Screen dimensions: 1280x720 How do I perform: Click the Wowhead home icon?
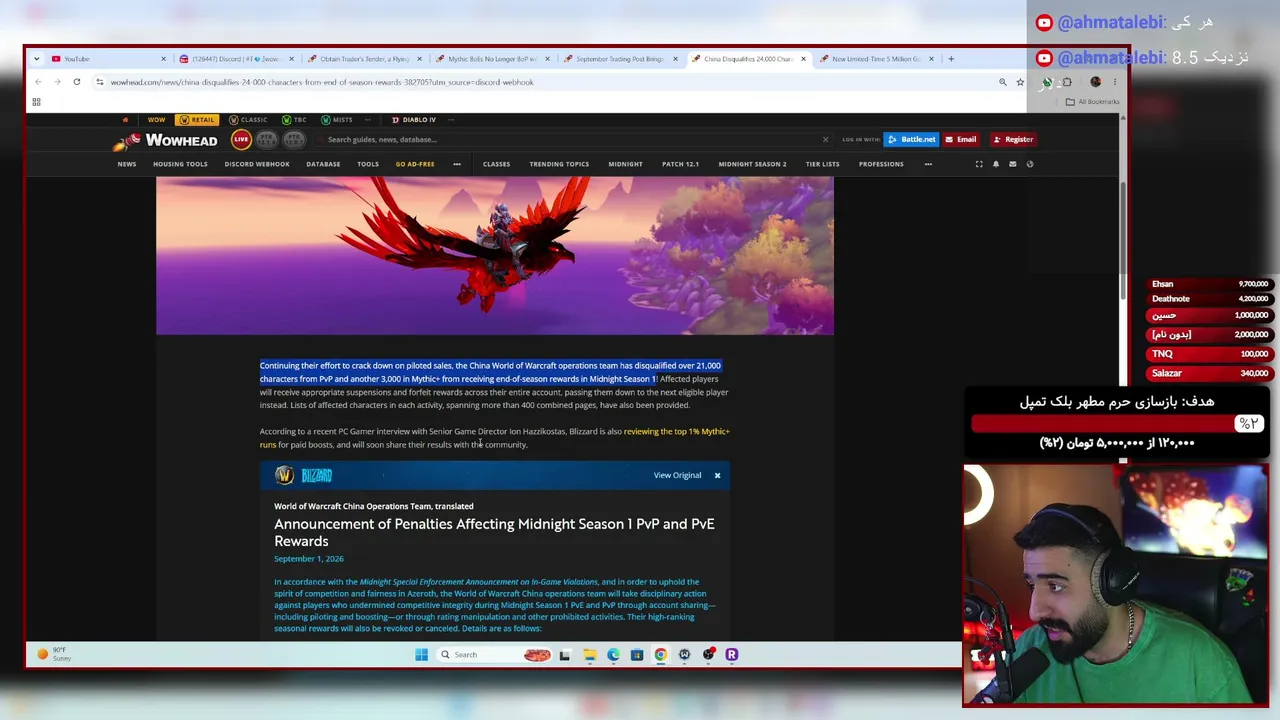click(125, 120)
